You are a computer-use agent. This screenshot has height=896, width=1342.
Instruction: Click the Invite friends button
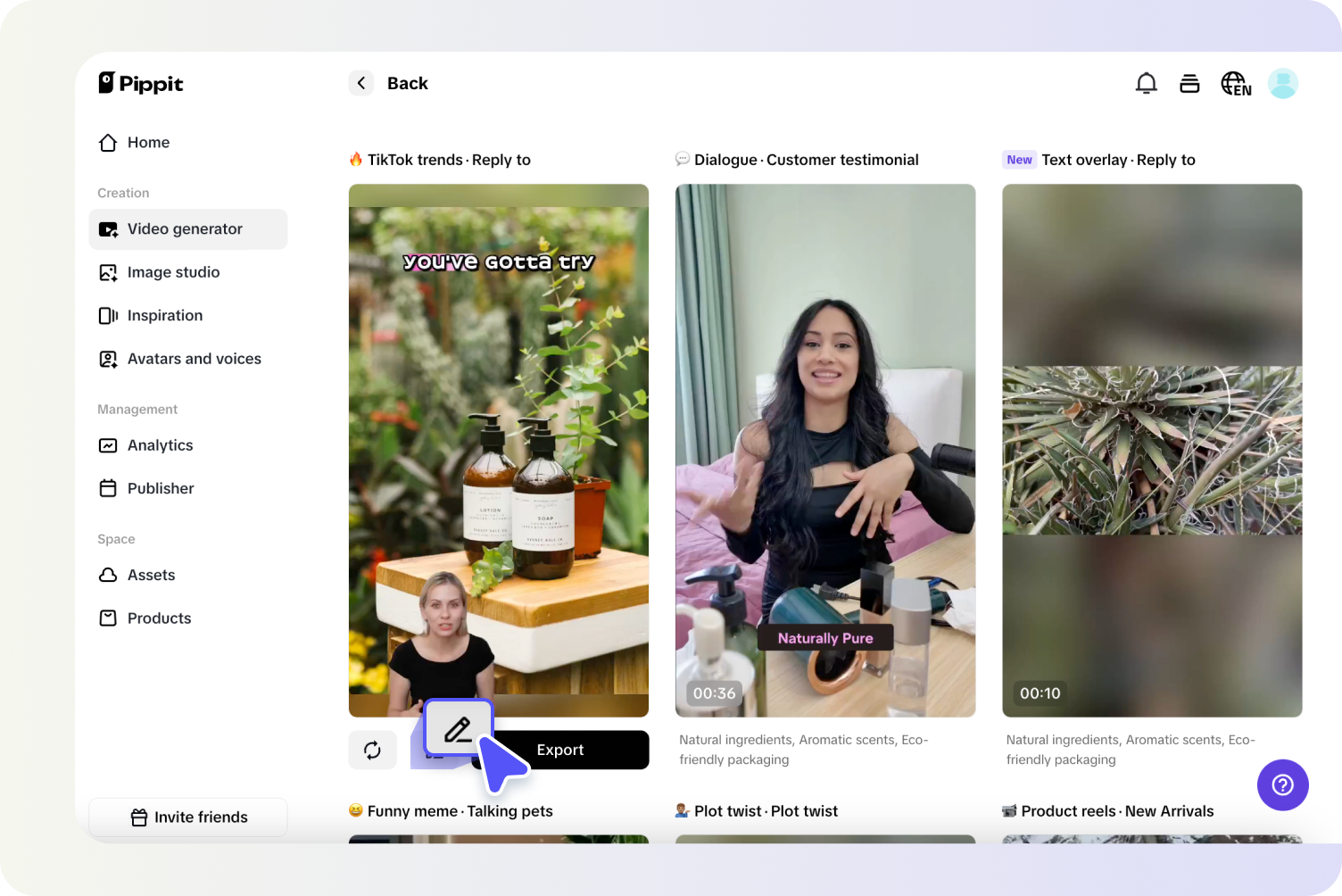[x=188, y=817]
